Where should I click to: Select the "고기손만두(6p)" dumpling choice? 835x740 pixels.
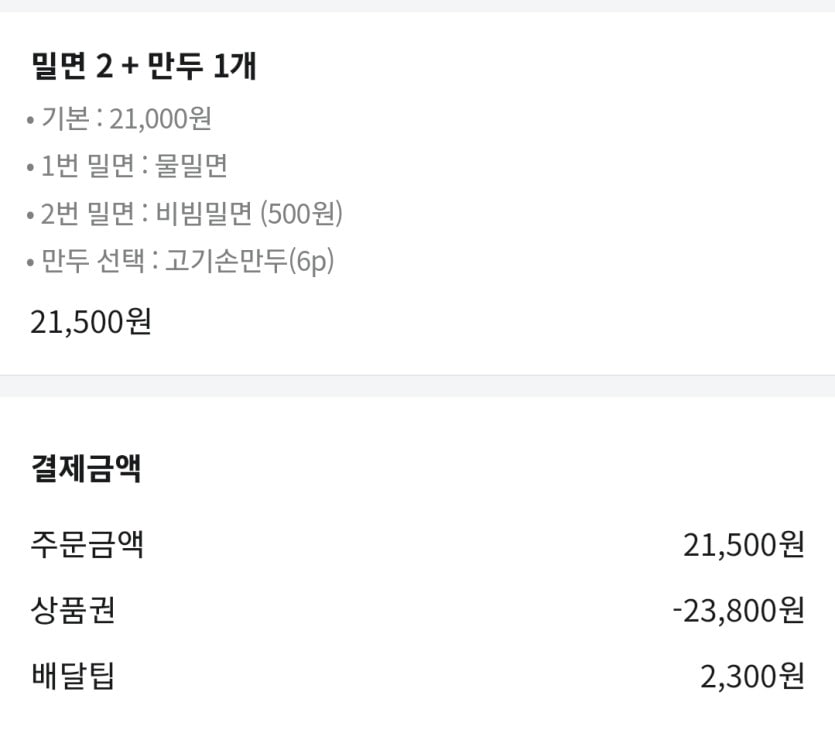pos(249,262)
